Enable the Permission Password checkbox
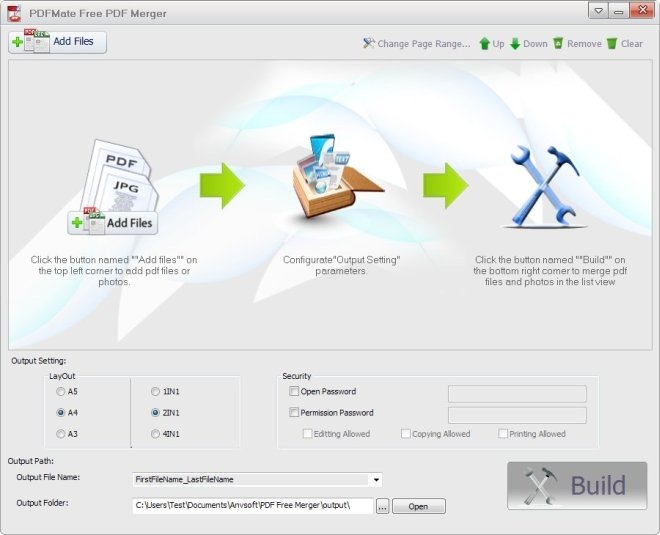660x535 pixels. tap(294, 412)
